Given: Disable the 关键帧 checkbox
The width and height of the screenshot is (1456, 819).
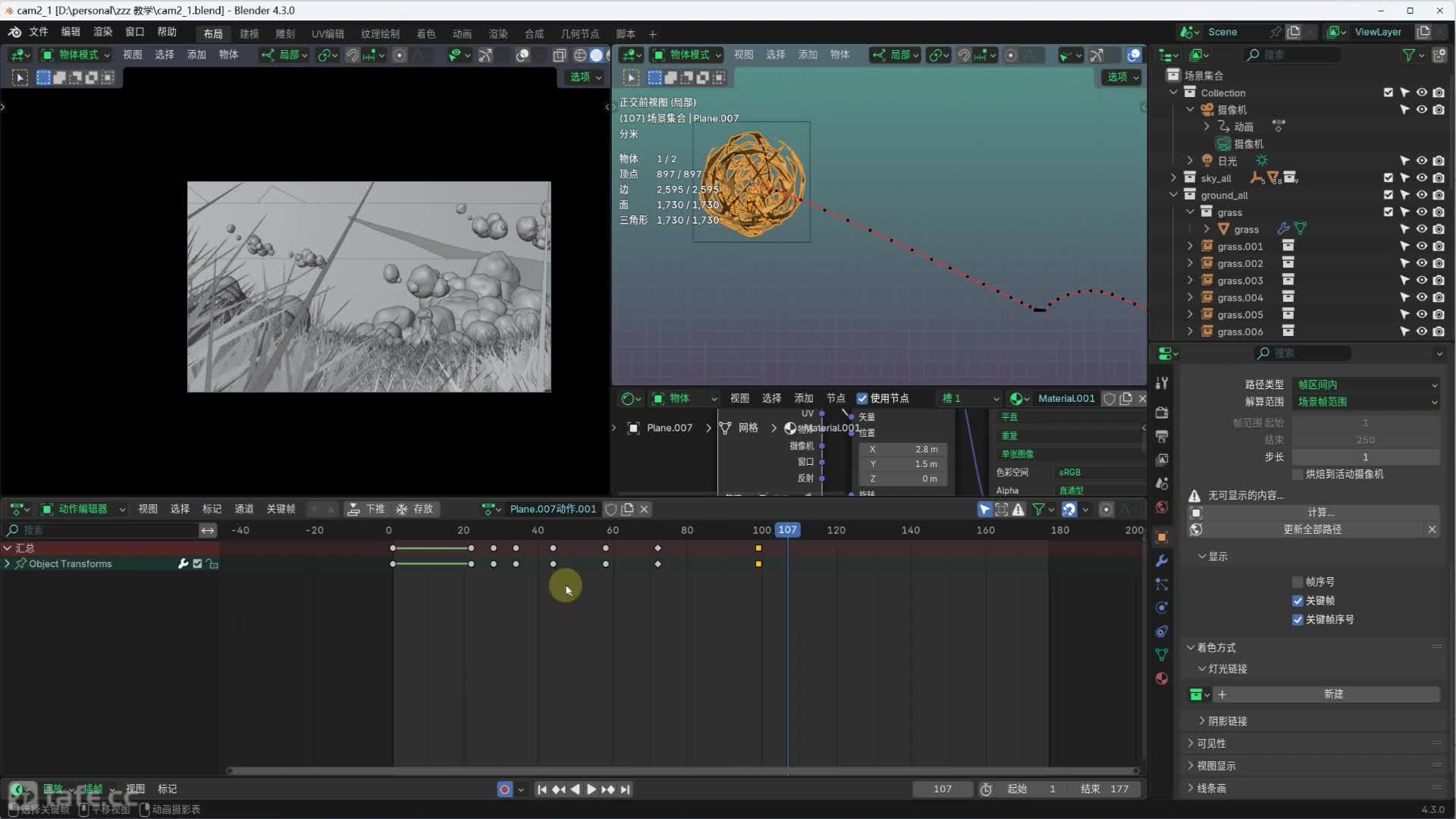Looking at the screenshot, I should [1298, 601].
